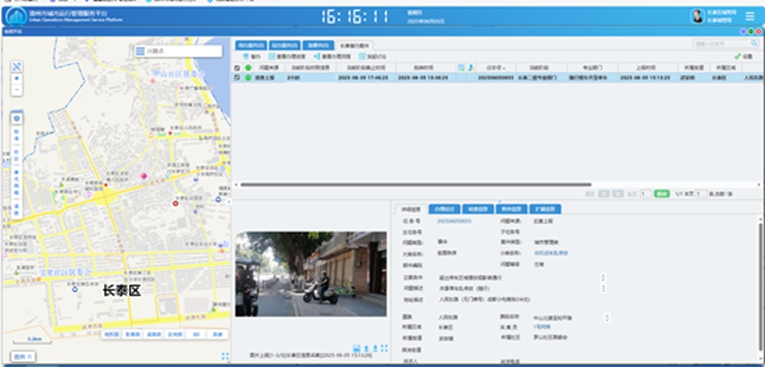The height and width of the screenshot is (367, 765).
Task: Click the user avatar in the header
Action: coord(698,16)
